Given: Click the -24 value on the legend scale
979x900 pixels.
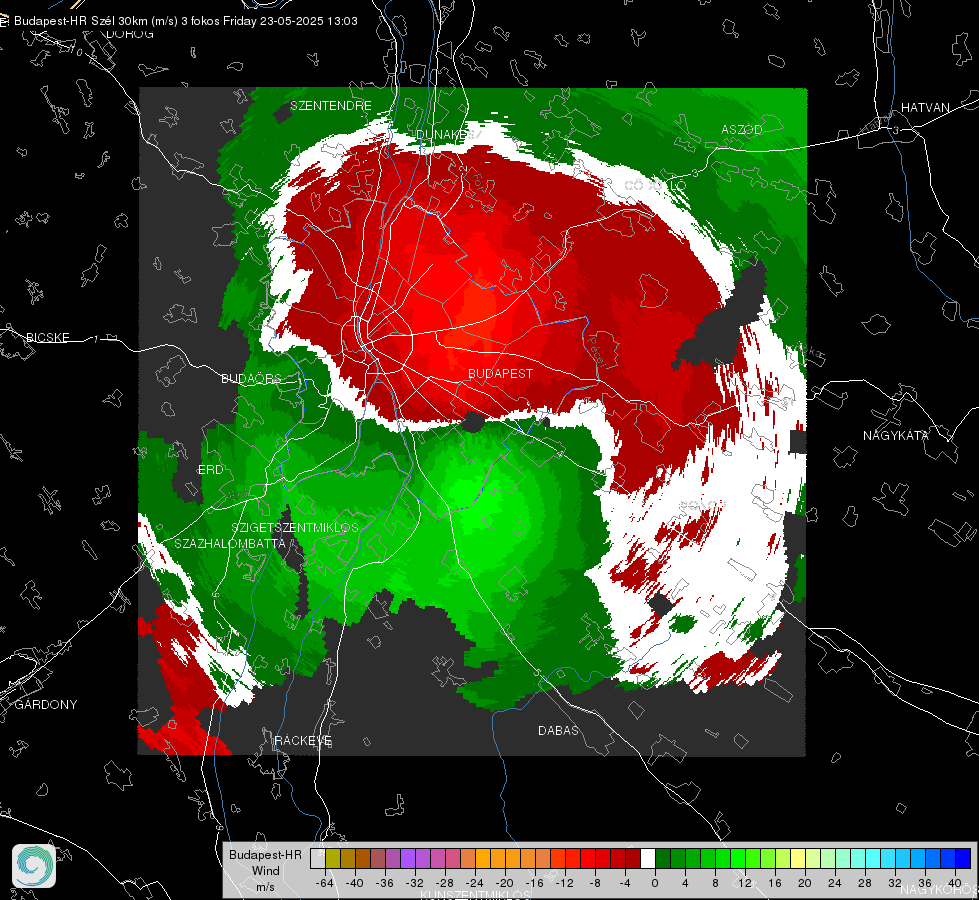Looking at the screenshot, I should tap(475, 883).
